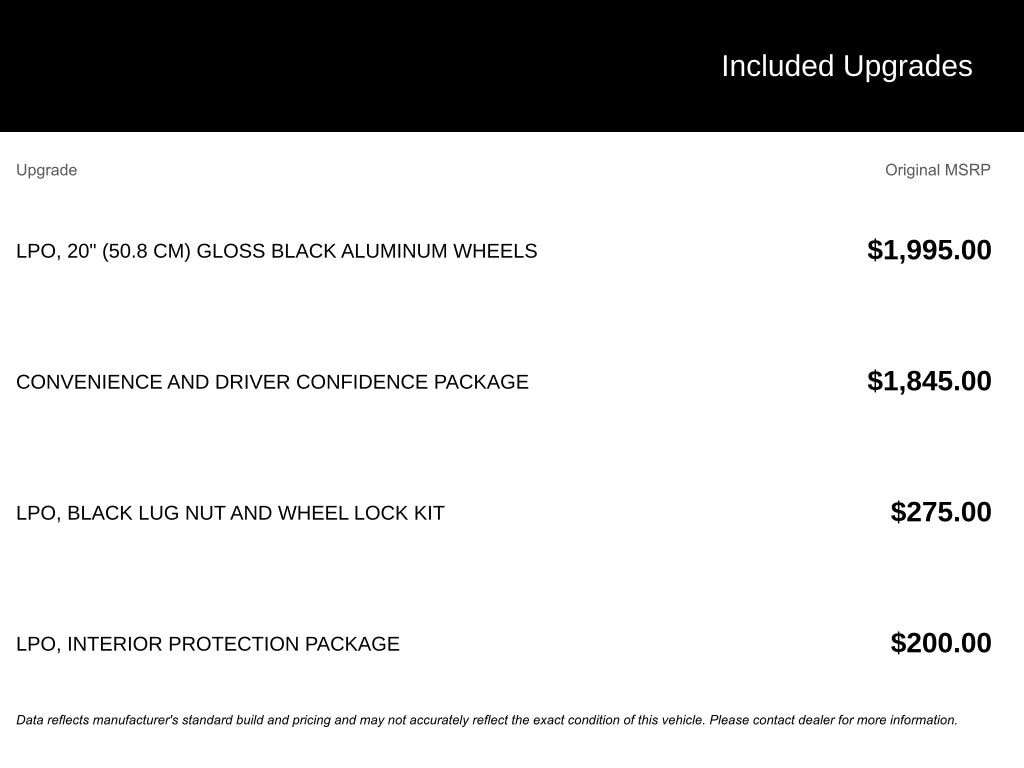Click the word "Upgrades" in the banner title
This screenshot has height=768, width=1024.
pos(907,66)
